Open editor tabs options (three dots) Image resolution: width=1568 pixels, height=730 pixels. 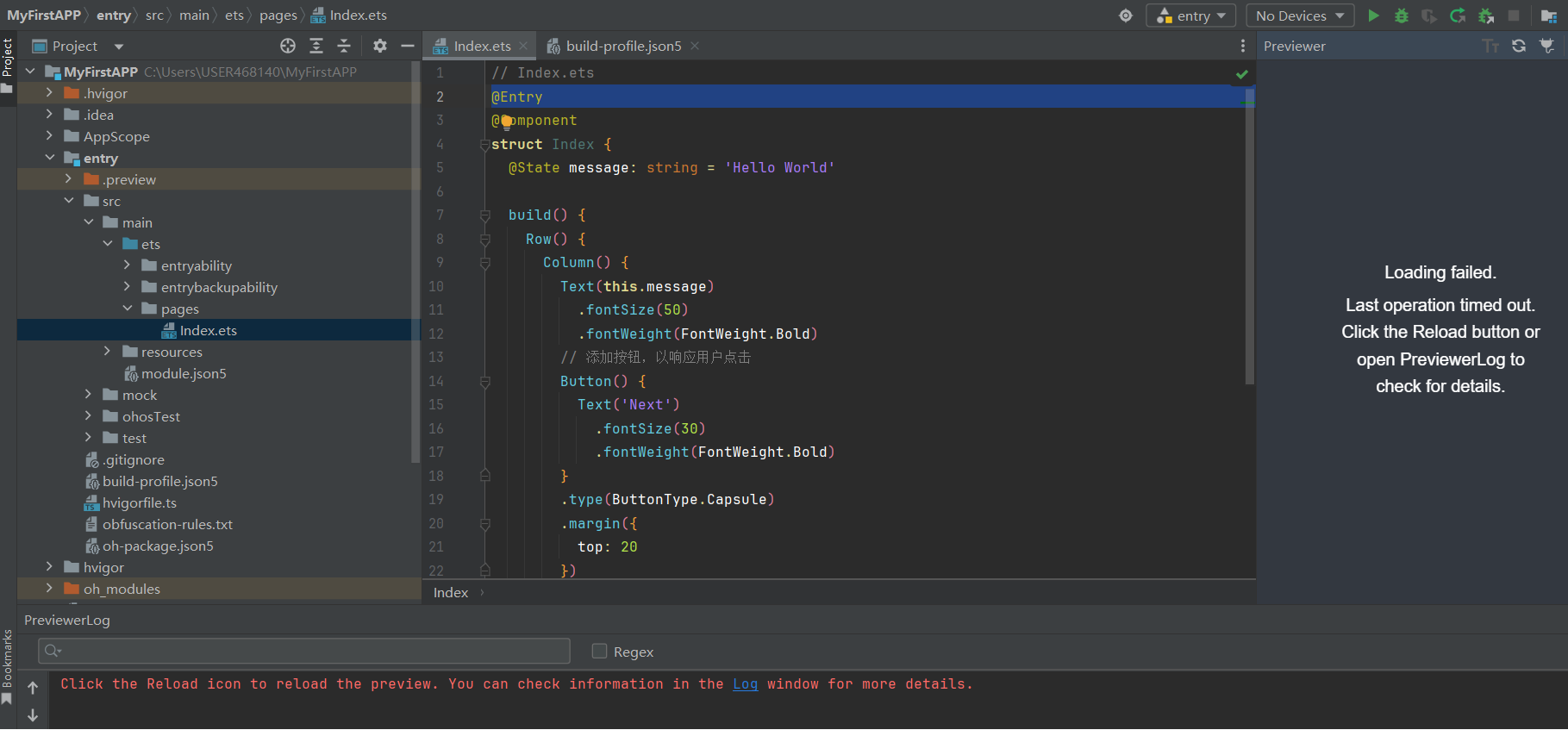1242,46
